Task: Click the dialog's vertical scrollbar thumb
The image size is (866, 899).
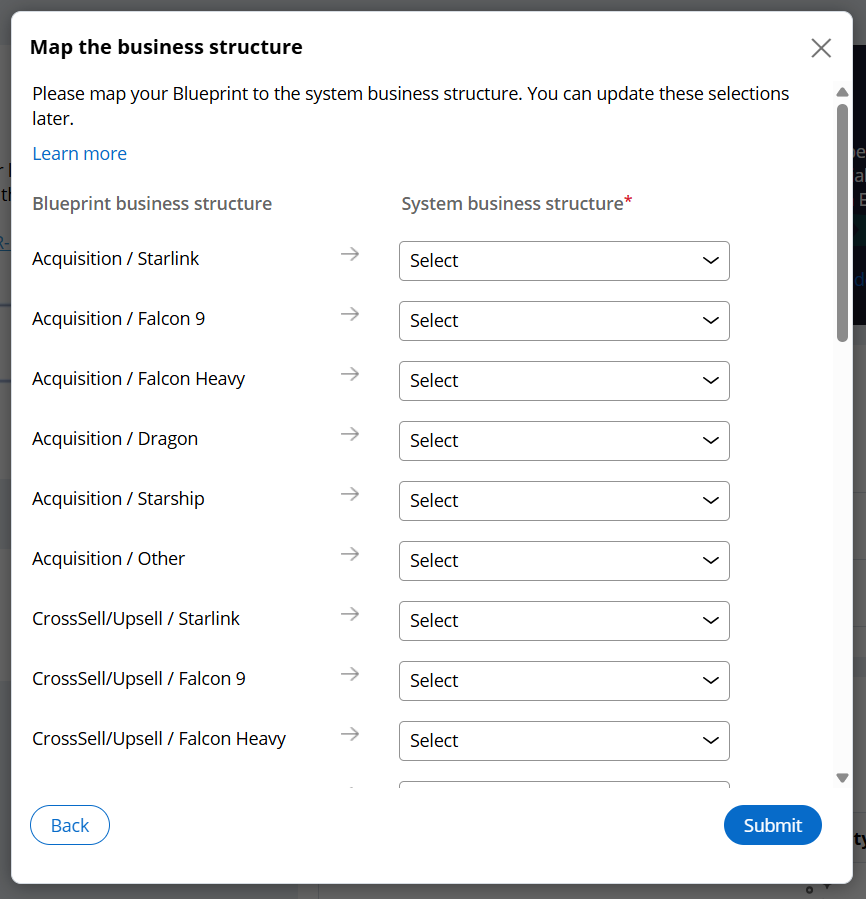Action: (842, 223)
